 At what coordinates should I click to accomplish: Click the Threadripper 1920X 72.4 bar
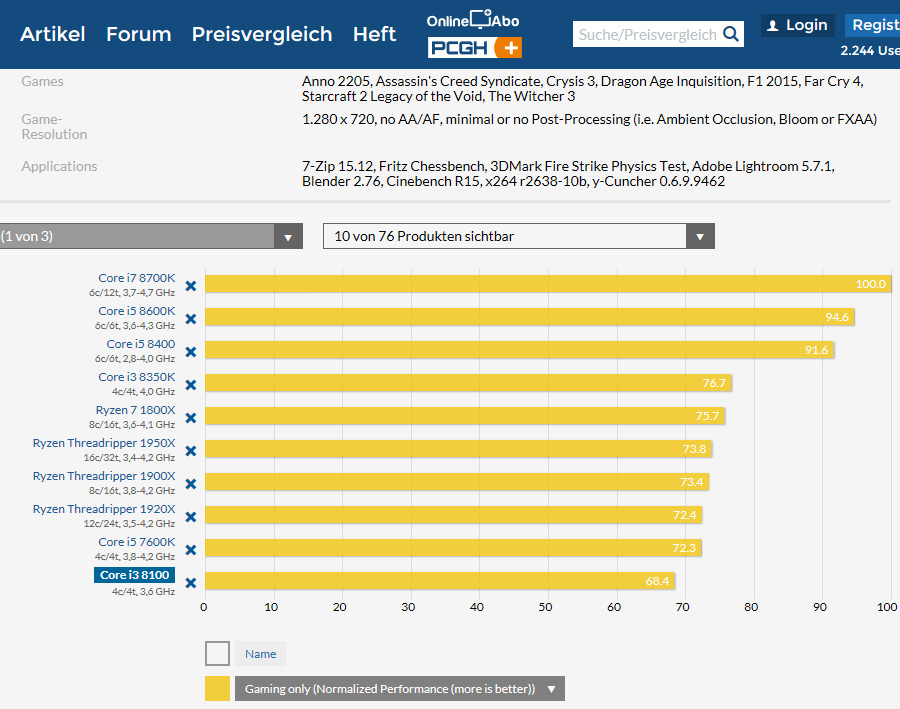coord(453,515)
